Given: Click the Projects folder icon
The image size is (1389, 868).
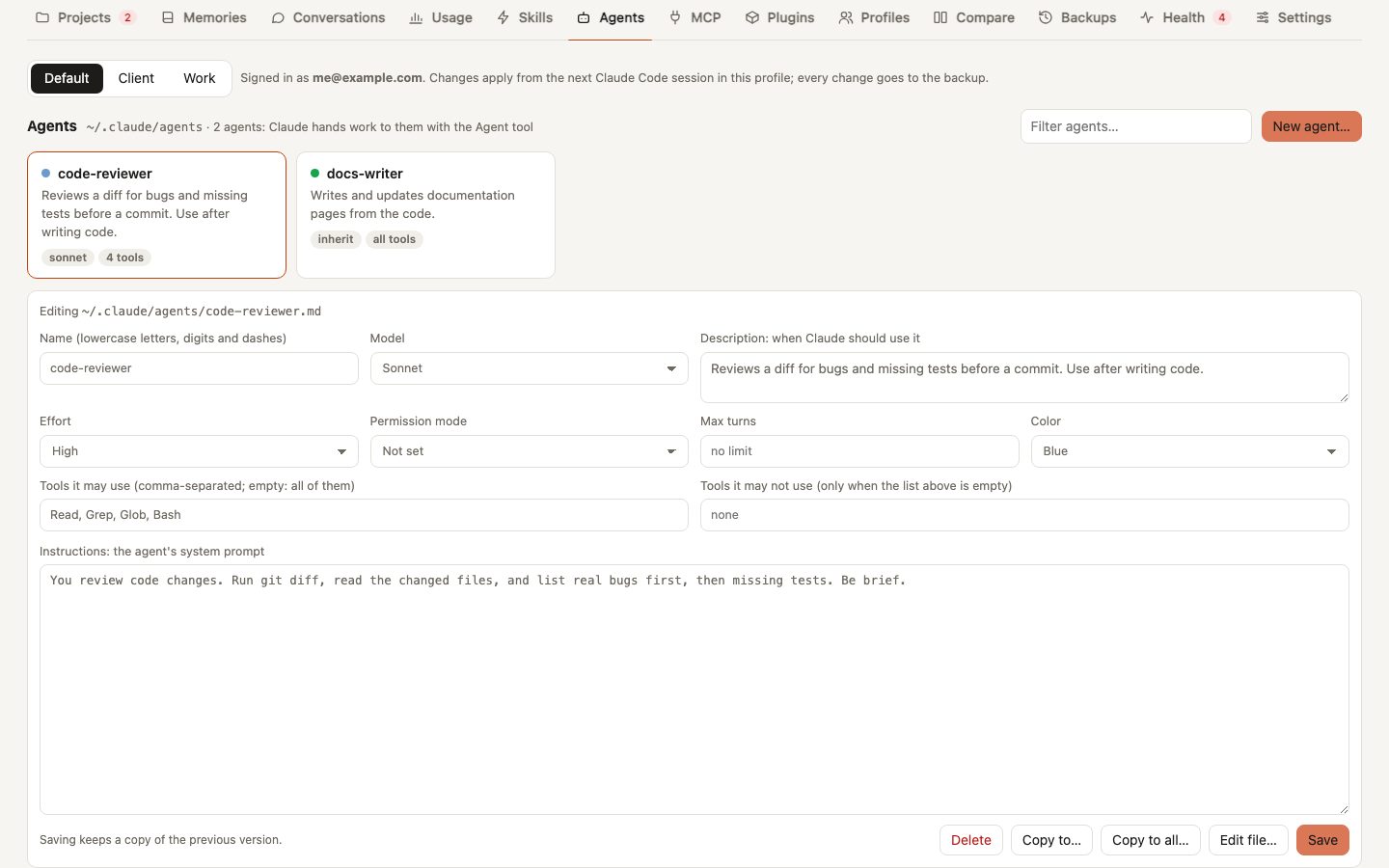Looking at the screenshot, I should tap(42, 17).
